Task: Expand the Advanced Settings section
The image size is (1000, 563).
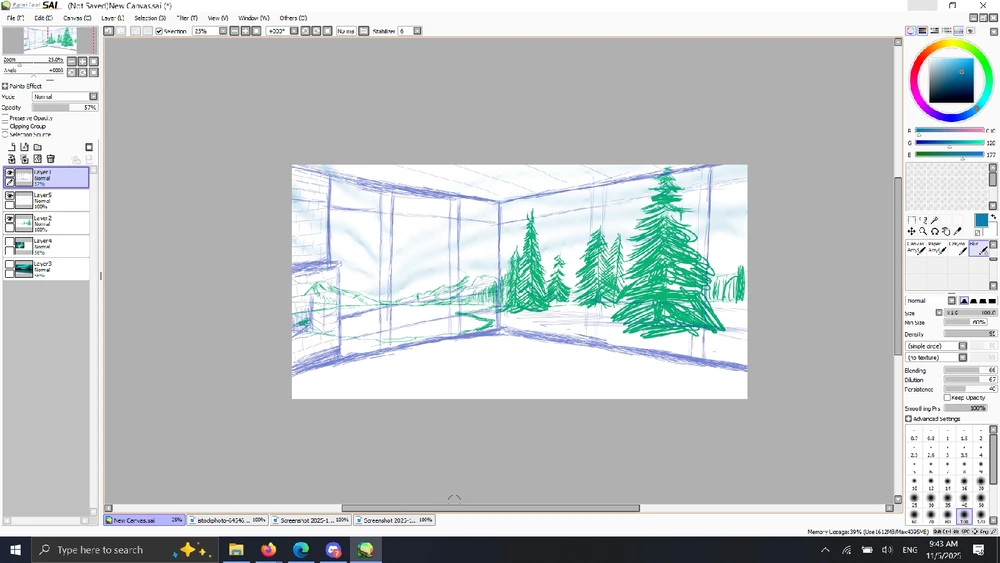Action: pyautogui.click(x=908, y=419)
